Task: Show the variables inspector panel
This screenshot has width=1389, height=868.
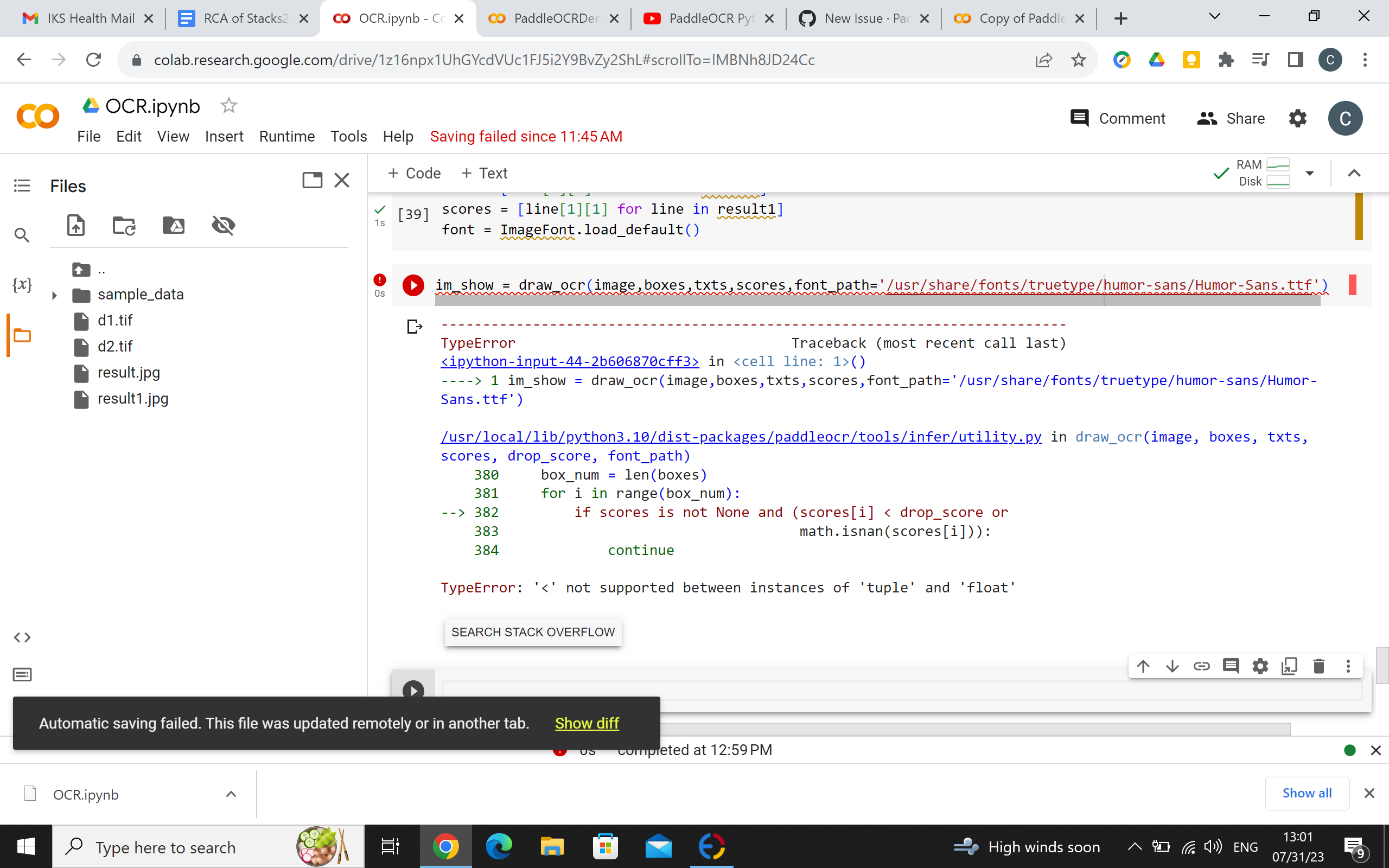Action: pos(22,284)
